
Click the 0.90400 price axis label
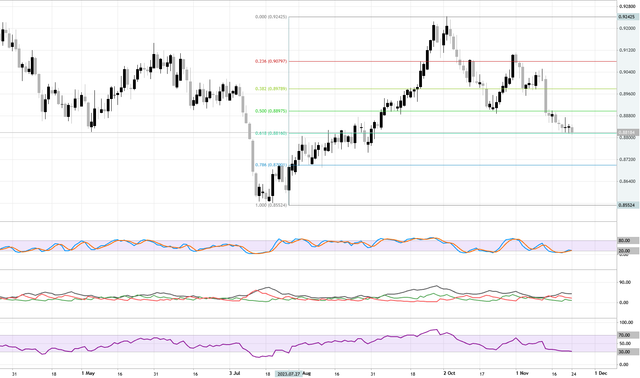click(627, 72)
